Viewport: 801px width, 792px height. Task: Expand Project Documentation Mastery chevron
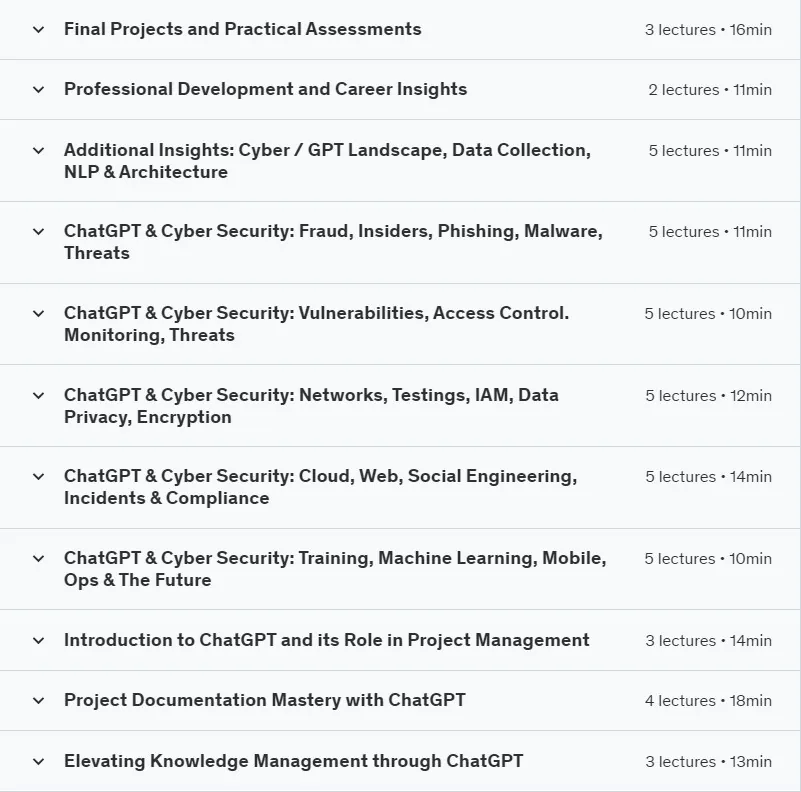pyautogui.click(x=38, y=701)
